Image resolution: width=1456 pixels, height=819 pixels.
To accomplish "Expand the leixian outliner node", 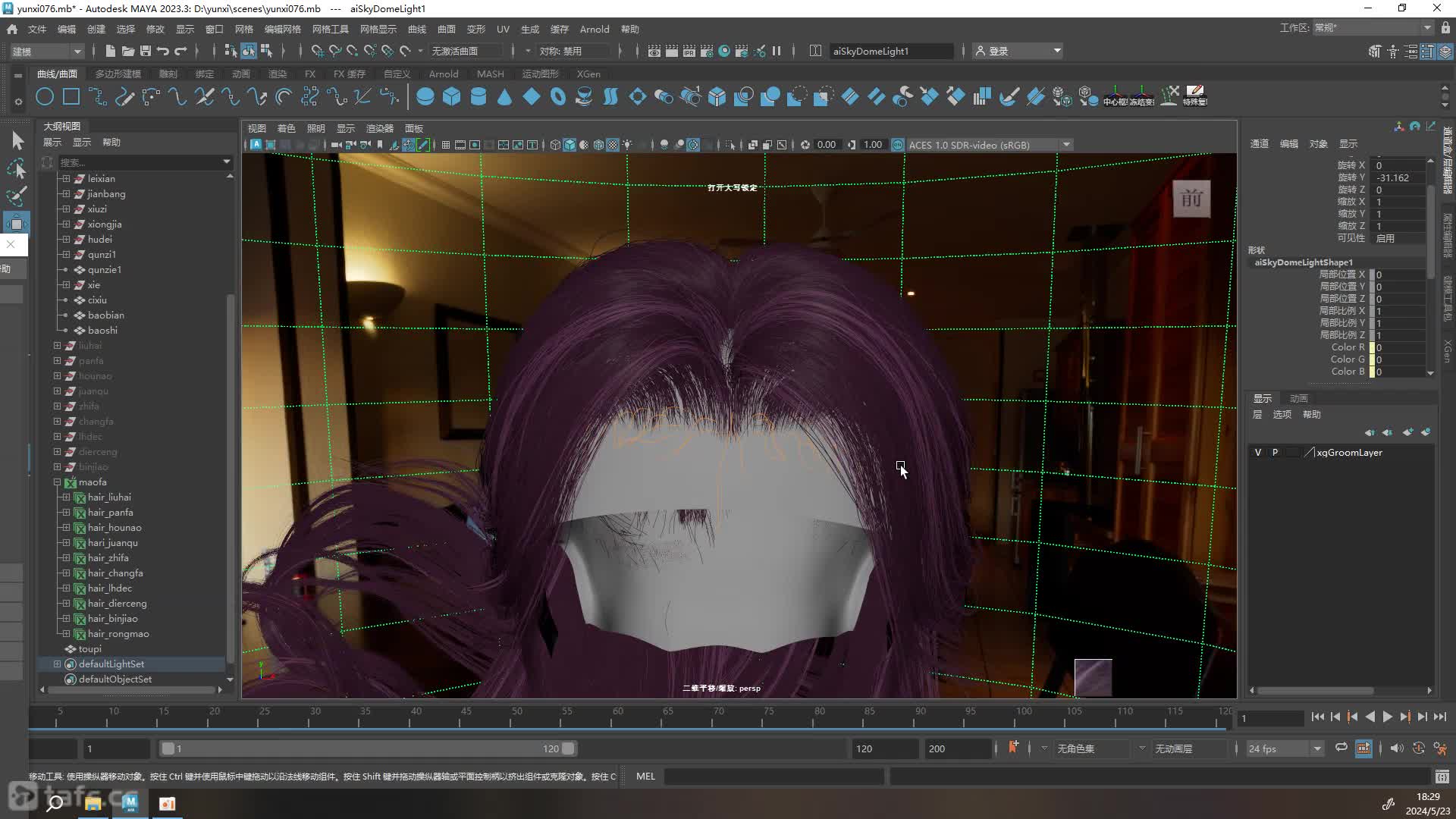I will point(66,179).
